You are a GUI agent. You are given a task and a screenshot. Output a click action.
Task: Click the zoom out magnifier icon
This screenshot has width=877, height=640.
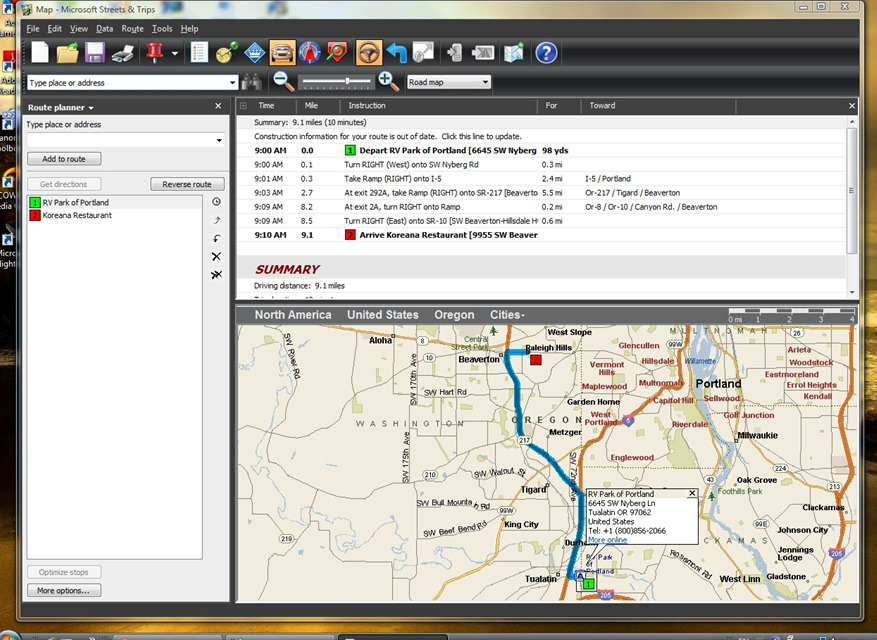click(x=284, y=82)
